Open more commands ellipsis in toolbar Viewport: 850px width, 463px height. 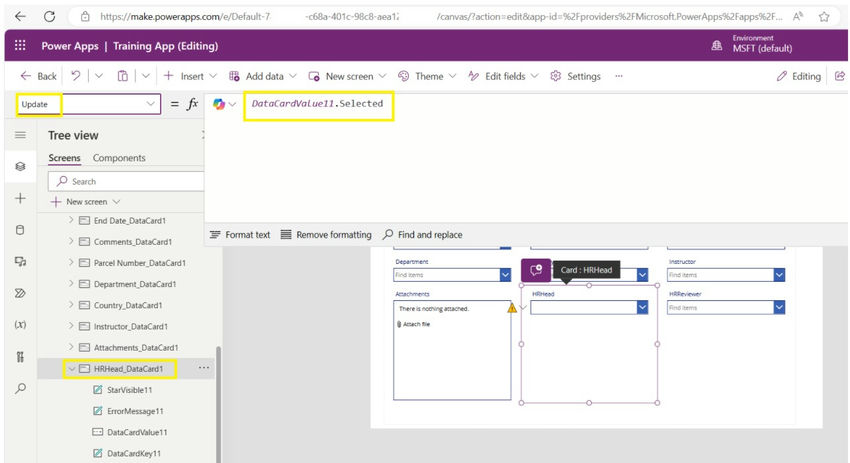pyautogui.click(x=619, y=76)
